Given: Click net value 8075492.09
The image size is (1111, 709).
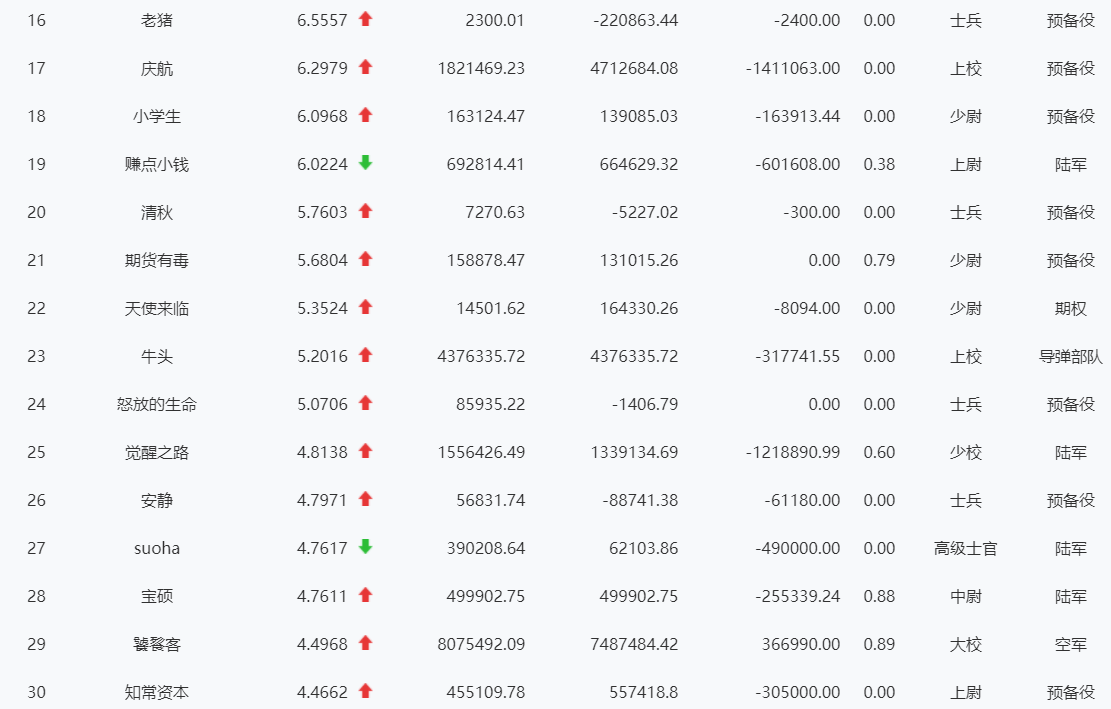Looking at the screenshot, I should [481, 645].
